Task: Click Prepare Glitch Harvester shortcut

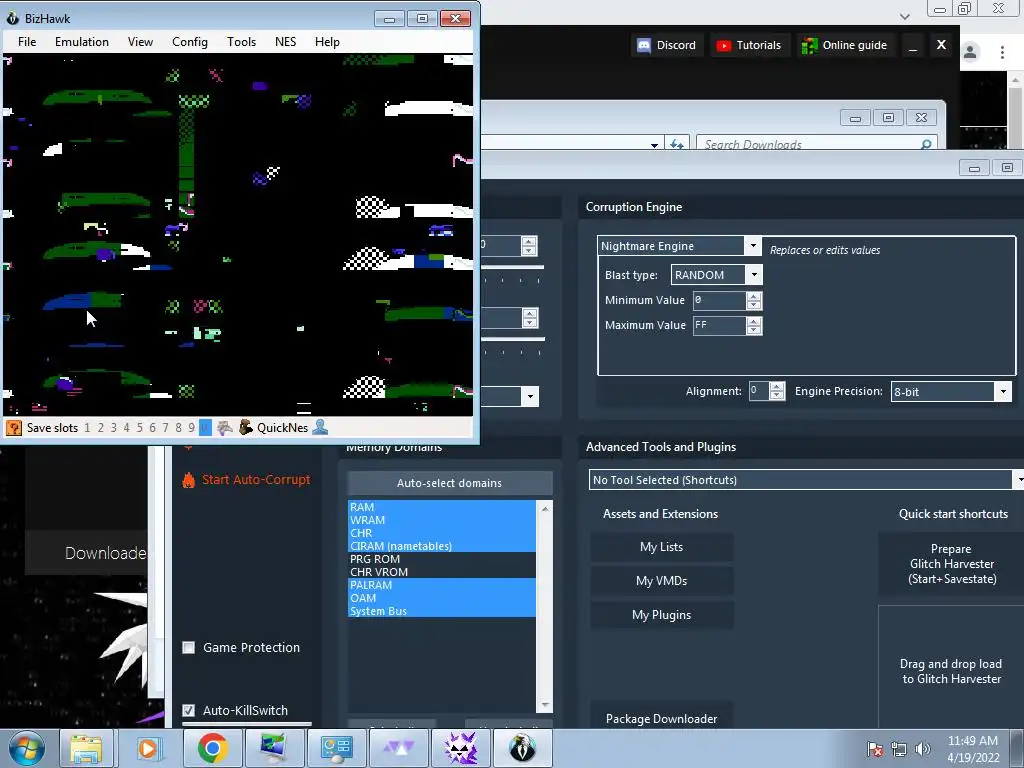Action: pos(952,564)
